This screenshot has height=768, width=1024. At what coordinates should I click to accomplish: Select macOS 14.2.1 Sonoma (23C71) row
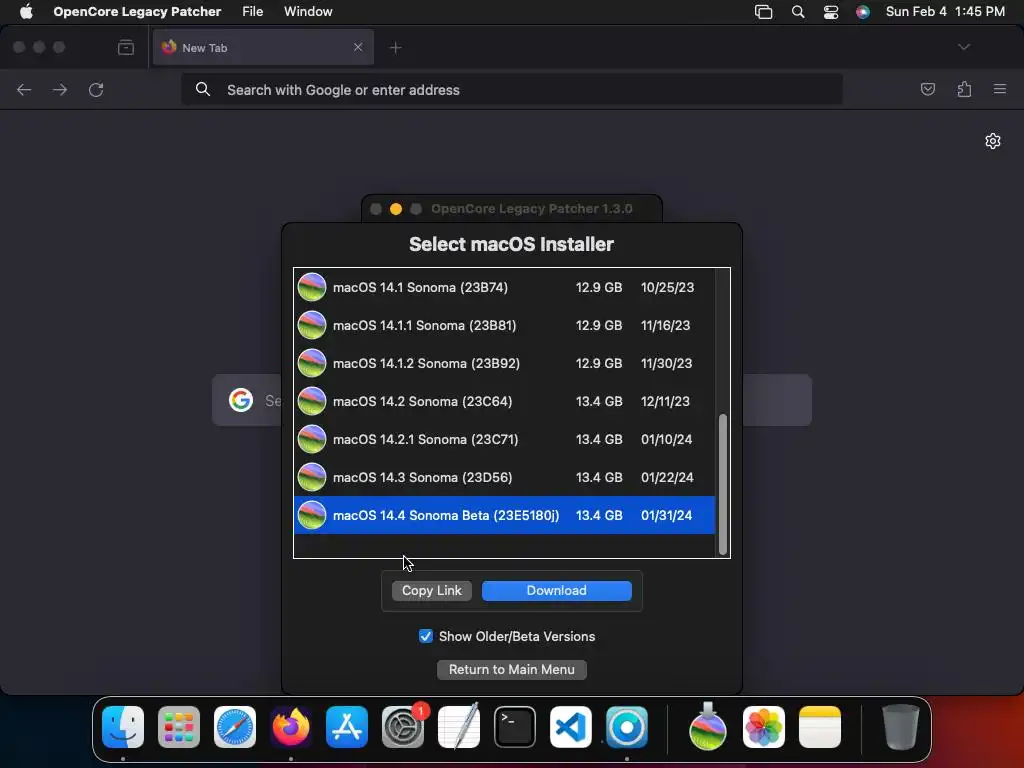[504, 439]
